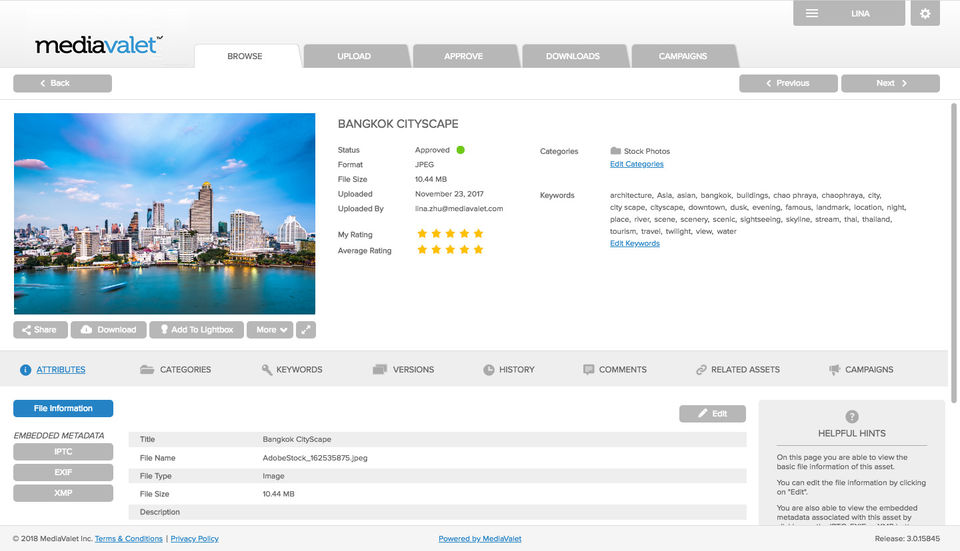Viewport: 960px width, 551px height.
Task: Switch to the Approve tab
Action: [x=463, y=56]
